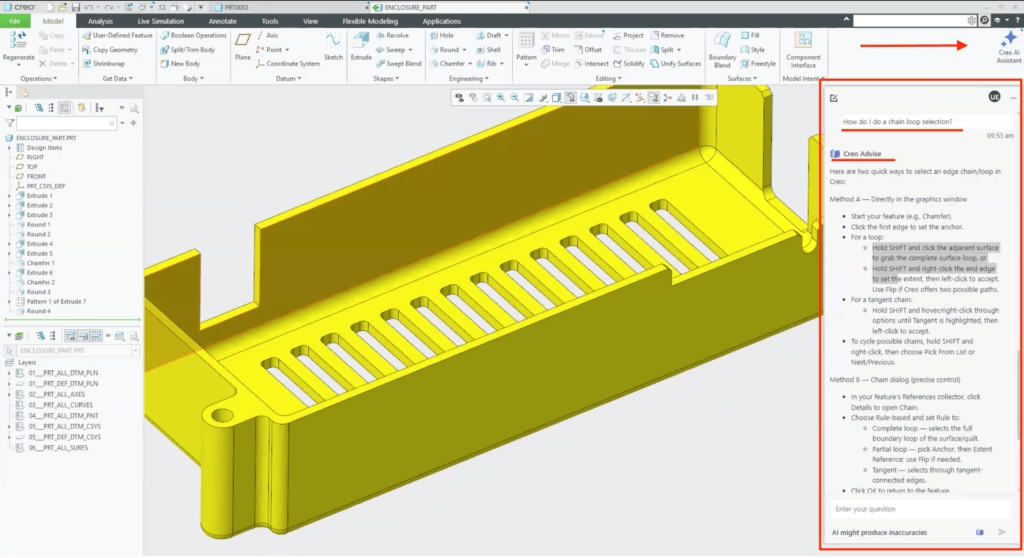Select the FRONT datum plane
The width and height of the screenshot is (1024, 558).
point(36,176)
